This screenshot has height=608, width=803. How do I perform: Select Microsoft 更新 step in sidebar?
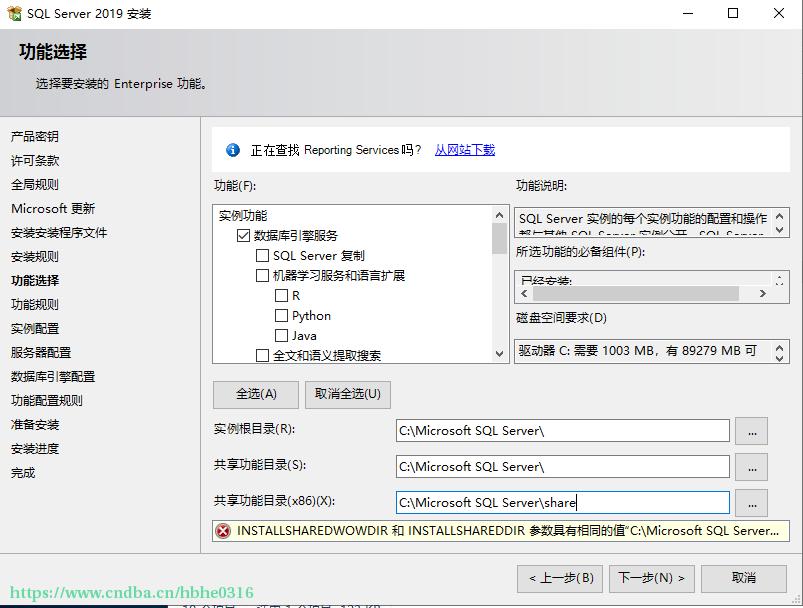click(53, 209)
